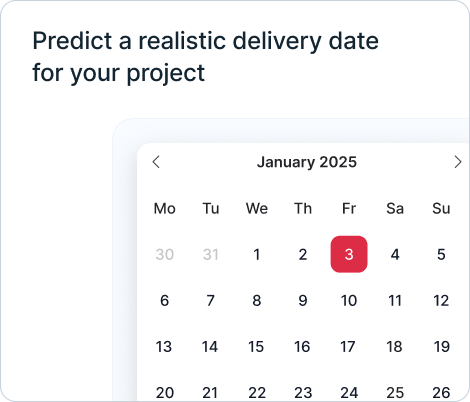Image resolution: width=470 pixels, height=402 pixels.
Task: Select Monday January 13
Action: tap(164, 347)
